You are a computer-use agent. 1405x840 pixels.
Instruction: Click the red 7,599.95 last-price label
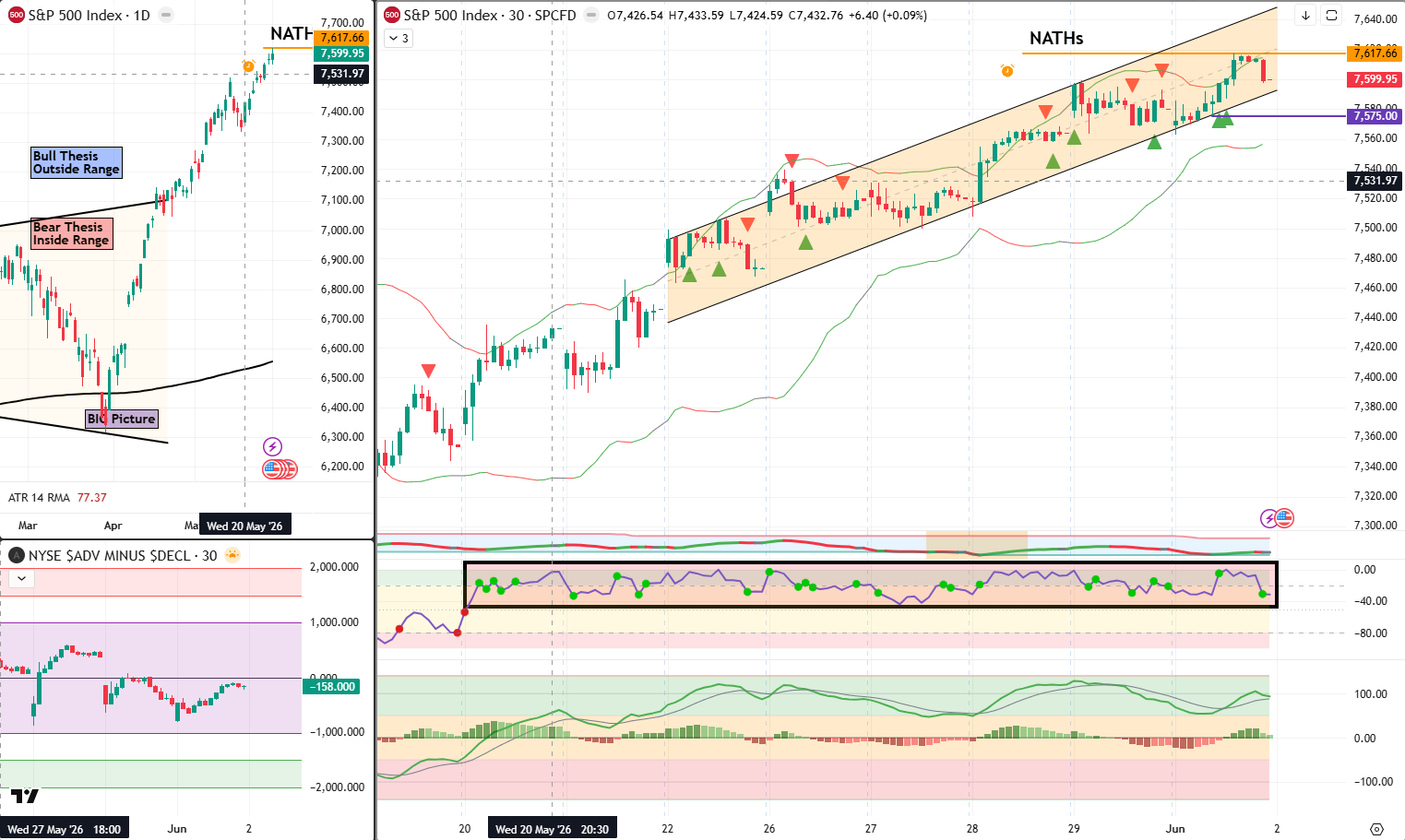tap(1375, 80)
